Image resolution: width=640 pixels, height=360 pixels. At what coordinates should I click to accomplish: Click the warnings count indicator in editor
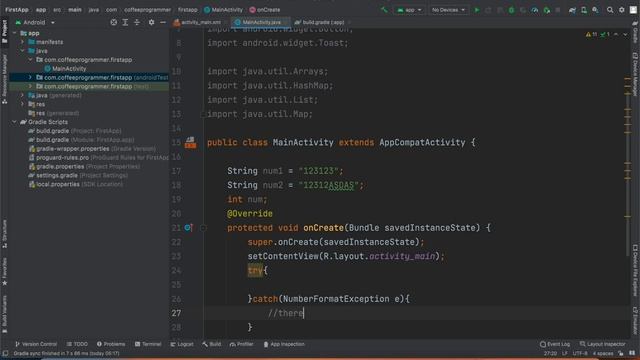tap(591, 35)
